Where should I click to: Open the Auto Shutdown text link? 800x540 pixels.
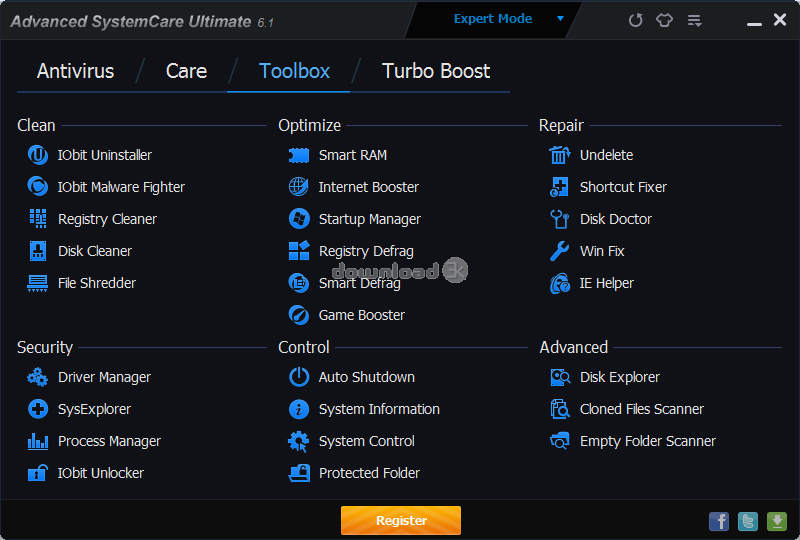click(x=366, y=377)
